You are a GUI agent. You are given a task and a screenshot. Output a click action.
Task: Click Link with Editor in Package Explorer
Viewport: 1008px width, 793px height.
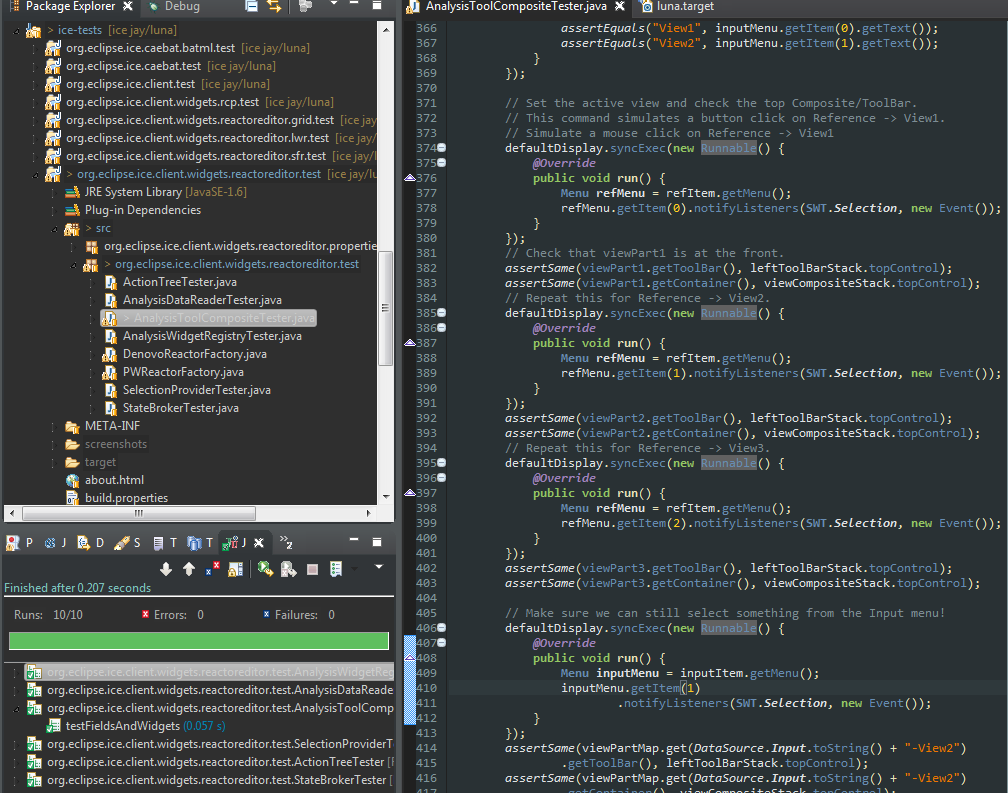click(x=273, y=7)
